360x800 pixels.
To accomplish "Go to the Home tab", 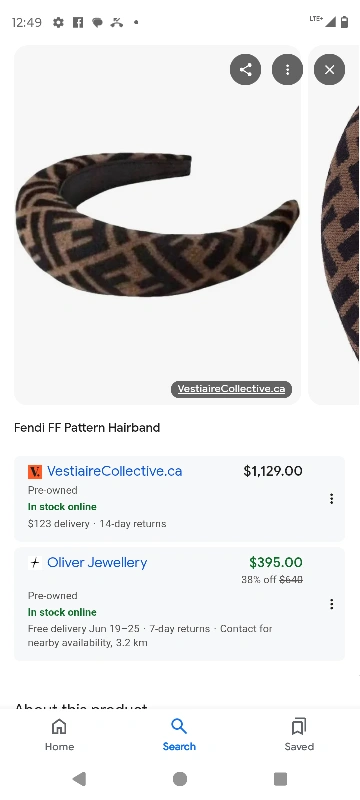I will coord(59,735).
